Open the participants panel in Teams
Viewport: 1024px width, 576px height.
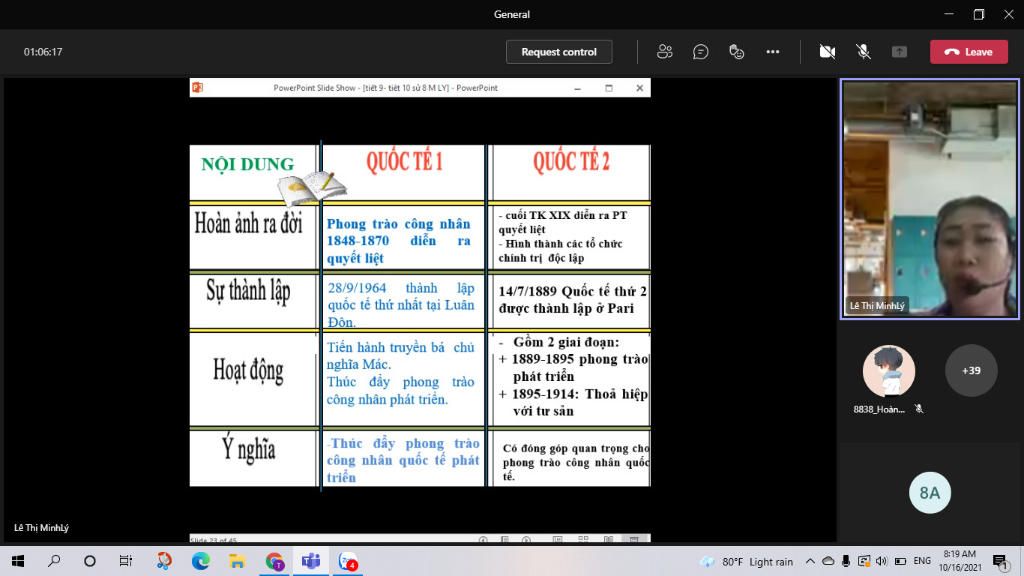point(665,52)
